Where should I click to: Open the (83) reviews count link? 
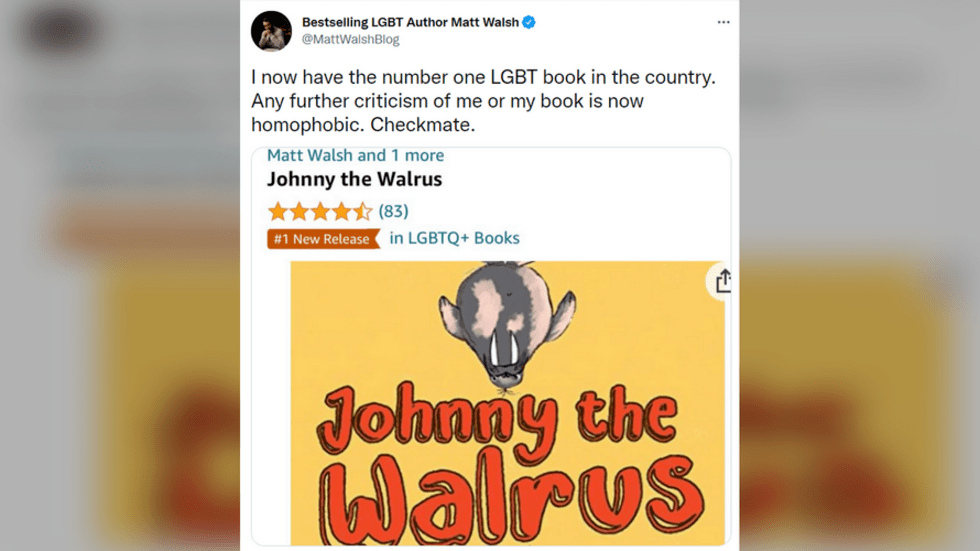pos(393,211)
